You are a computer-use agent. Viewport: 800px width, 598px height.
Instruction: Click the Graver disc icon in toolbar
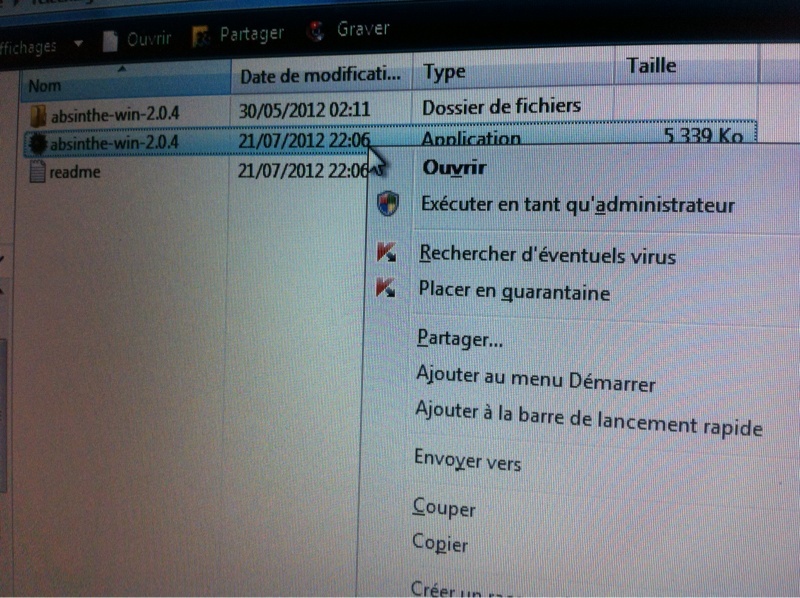point(317,32)
